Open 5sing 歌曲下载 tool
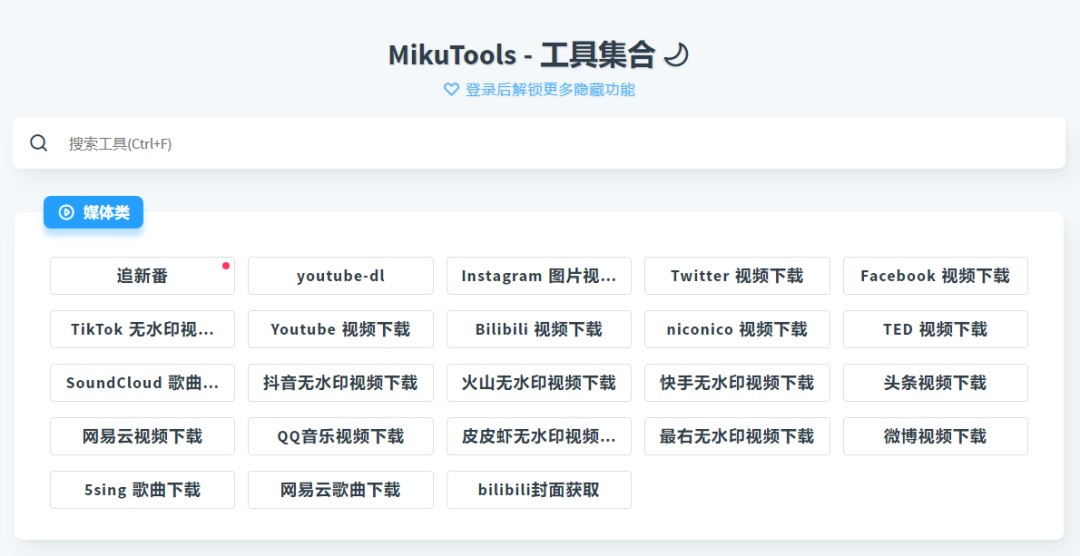Screen dimensions: 1080x556 (142, 490)
